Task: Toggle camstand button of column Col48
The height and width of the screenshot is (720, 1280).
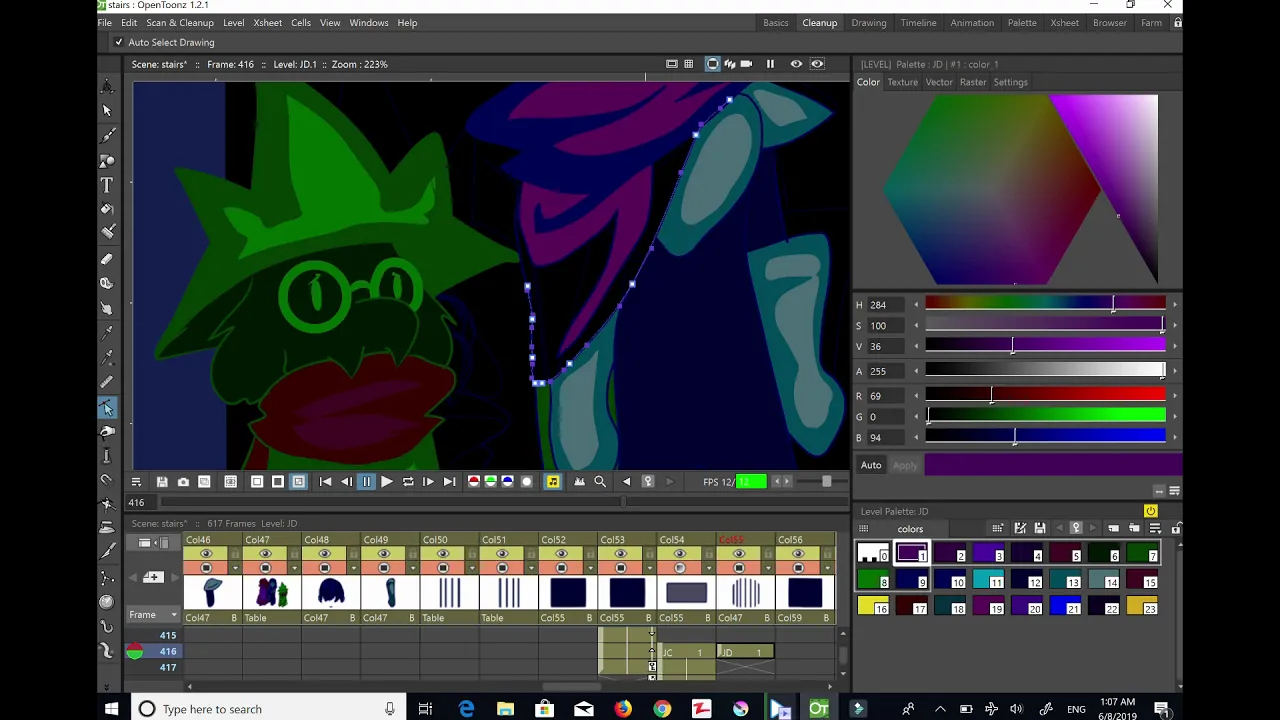Action: coord(324,568)
